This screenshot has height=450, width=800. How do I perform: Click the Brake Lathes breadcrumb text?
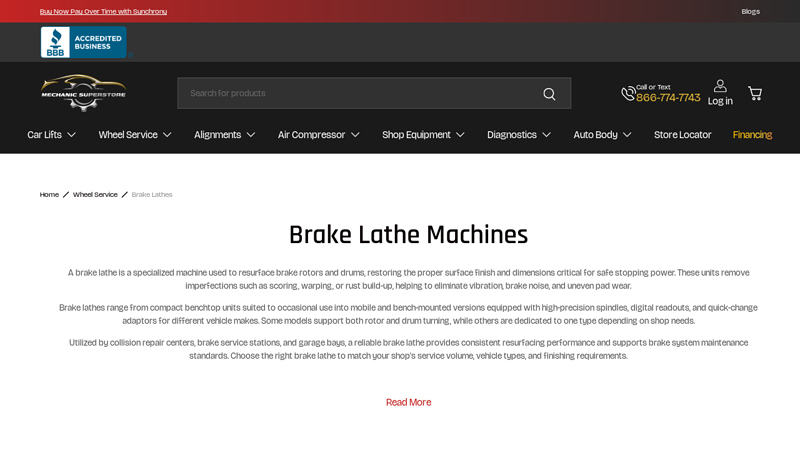coord(152,194)
